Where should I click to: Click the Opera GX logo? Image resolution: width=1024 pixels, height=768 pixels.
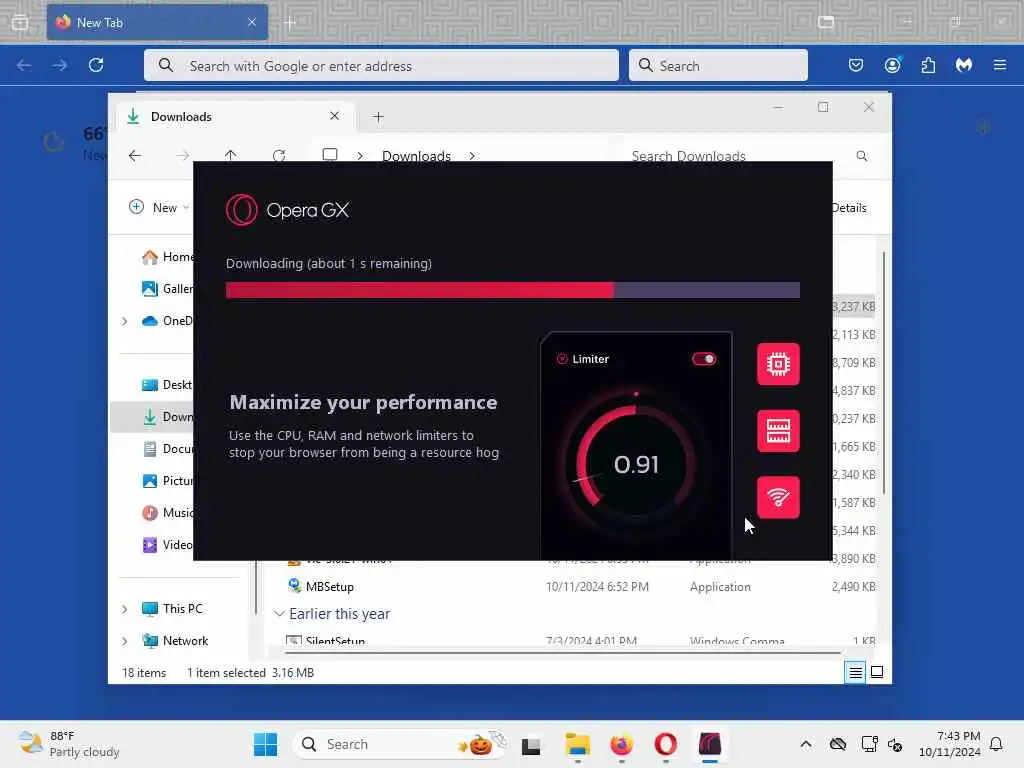pos(288,210)
